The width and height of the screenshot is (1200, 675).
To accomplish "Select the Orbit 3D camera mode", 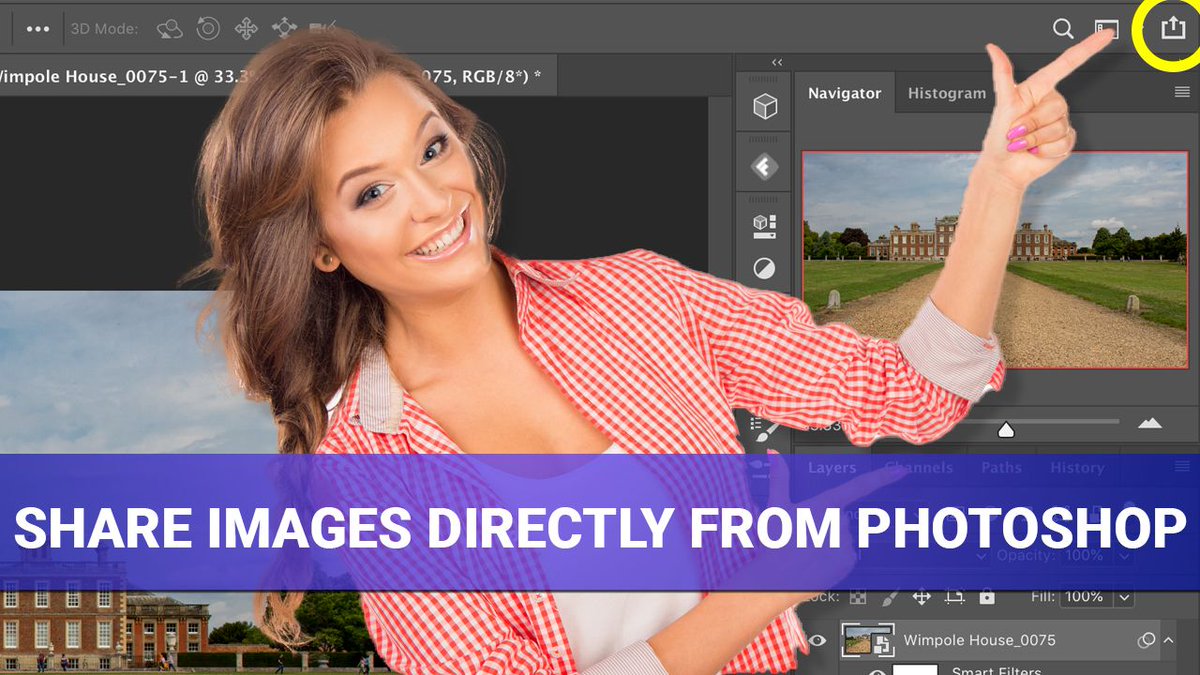I will [170, 29].
